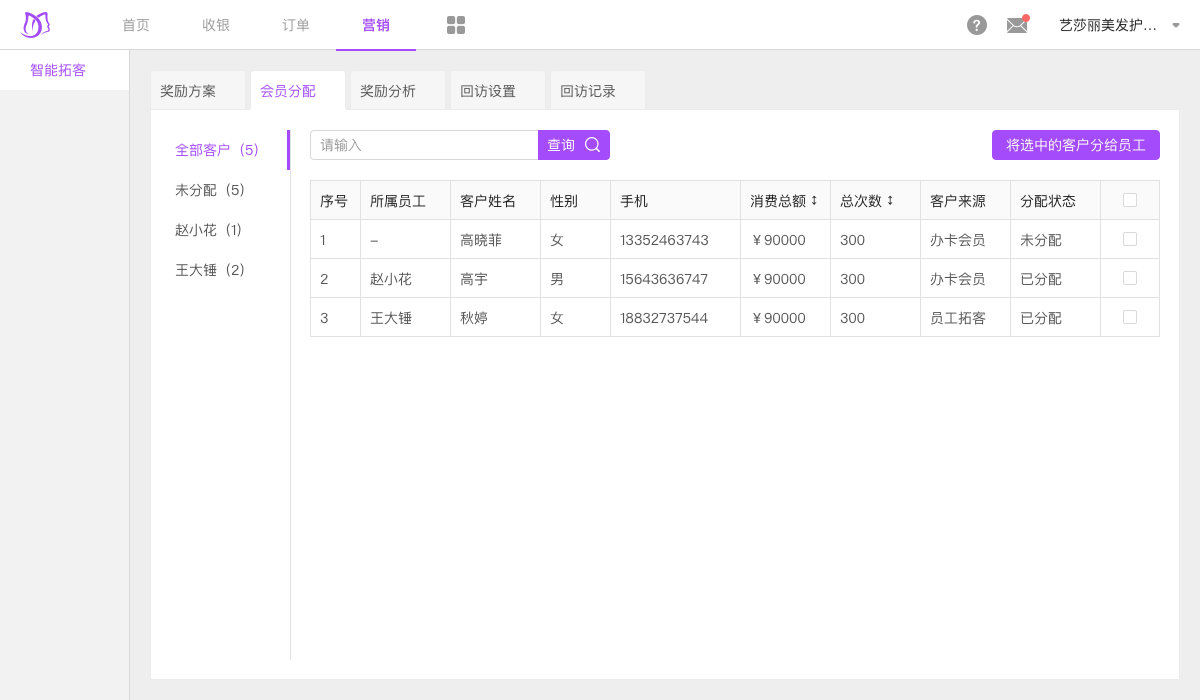Go to 收银 in top navigation

click(x=216, y=25)
